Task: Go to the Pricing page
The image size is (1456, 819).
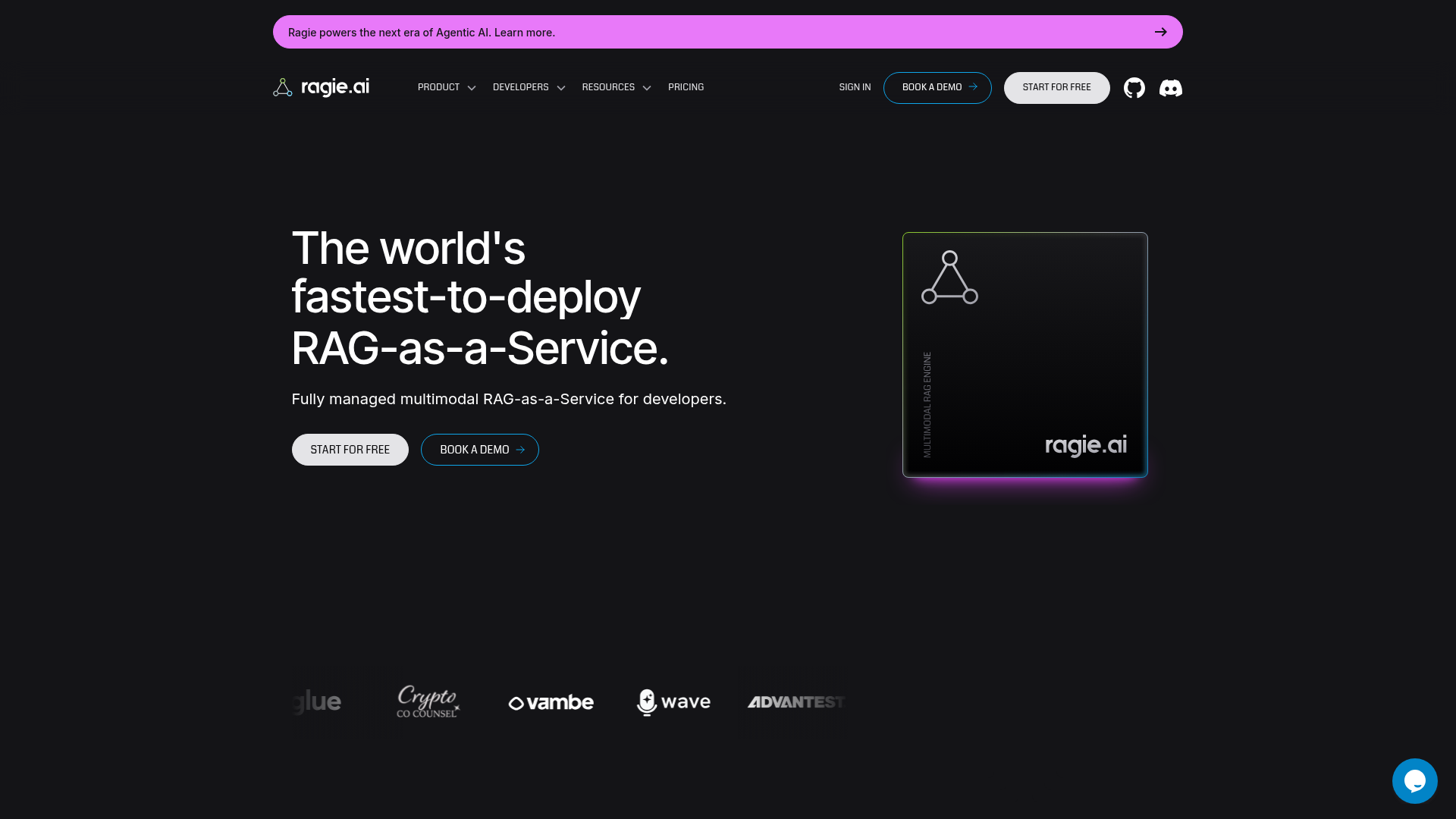Action: tap(686, 87)
